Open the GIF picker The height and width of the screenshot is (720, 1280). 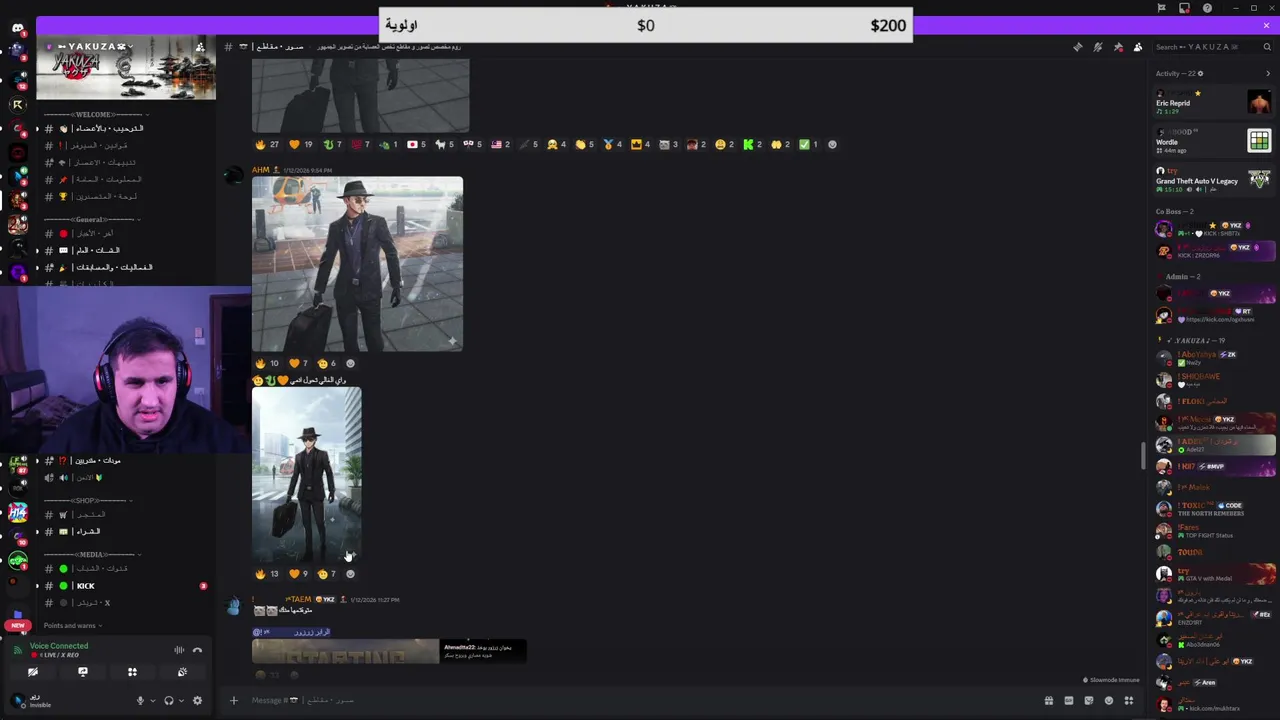coord(1069,700)
